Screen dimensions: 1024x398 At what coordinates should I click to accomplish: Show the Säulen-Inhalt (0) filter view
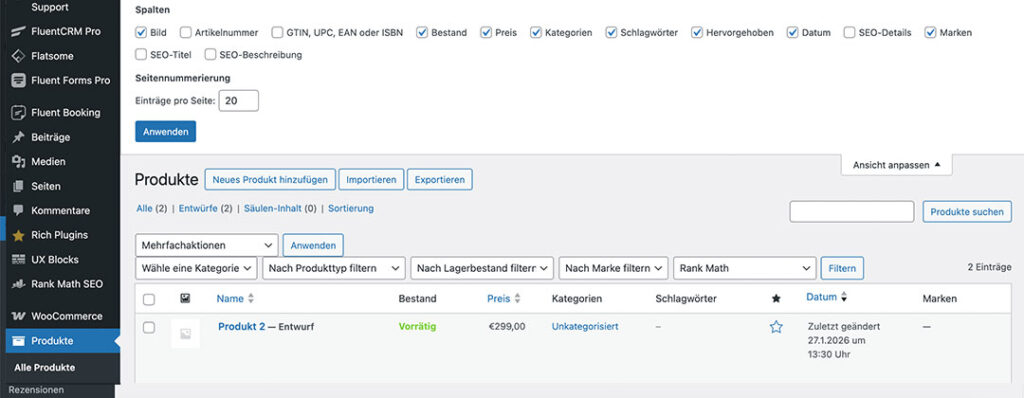pyautogui.click(x=280, y=208)
